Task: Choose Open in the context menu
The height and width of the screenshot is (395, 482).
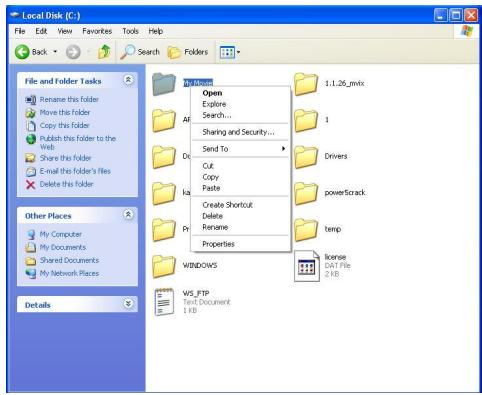Action: tap(240, 93)
